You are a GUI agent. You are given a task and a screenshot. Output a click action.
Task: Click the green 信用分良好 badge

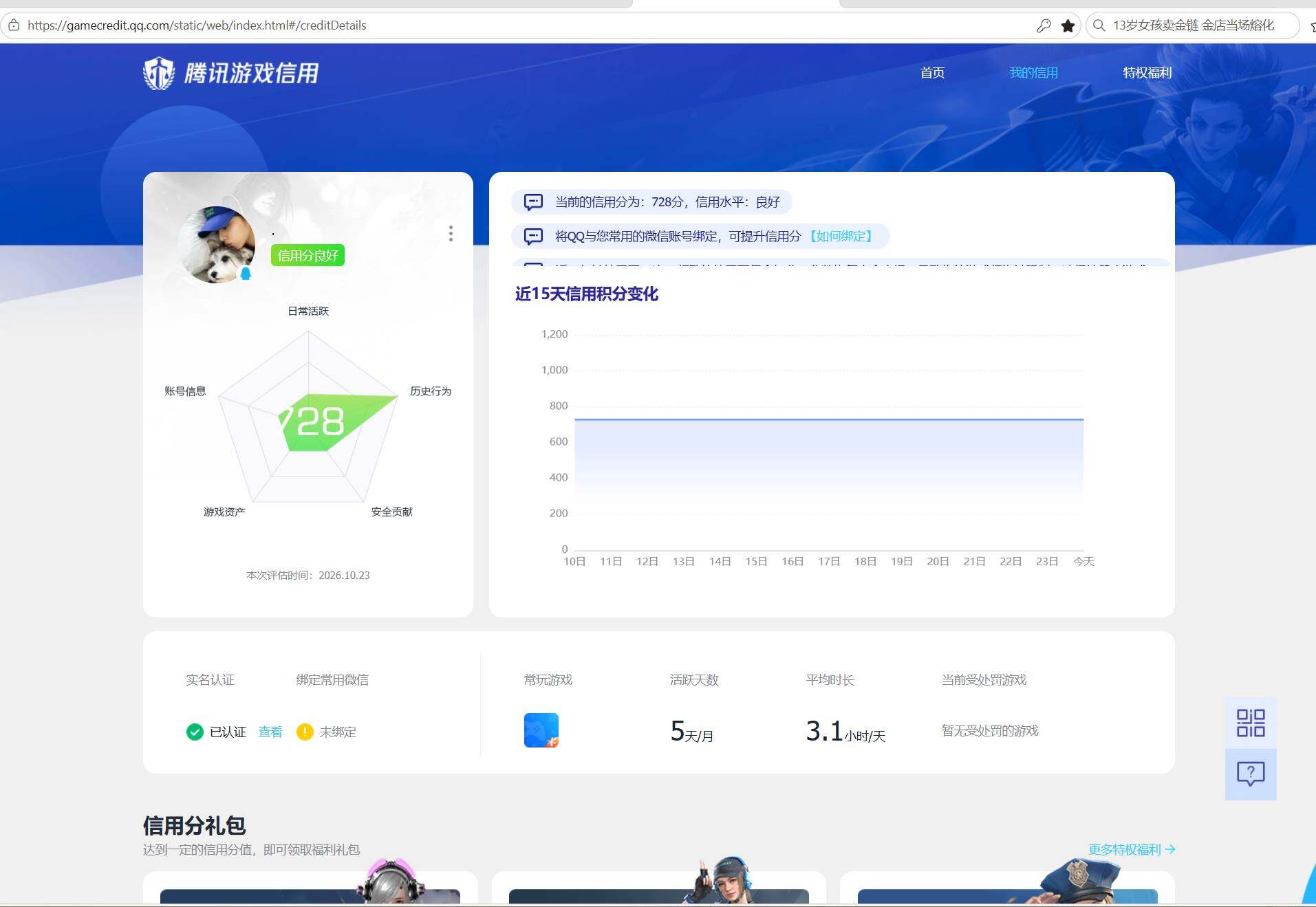[x=308, y=255]
